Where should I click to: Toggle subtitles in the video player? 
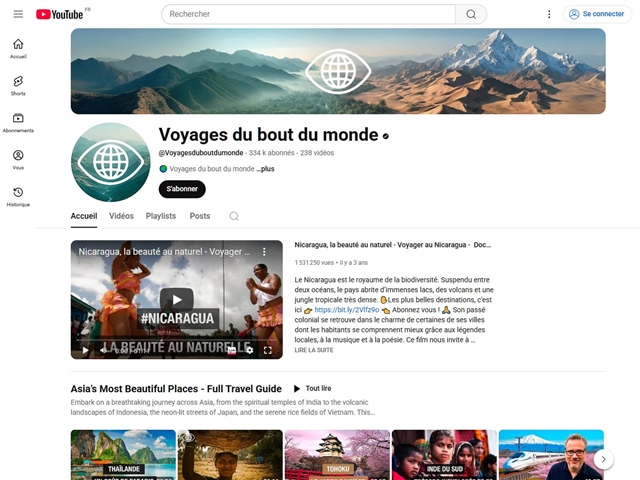tap(232, 350)
